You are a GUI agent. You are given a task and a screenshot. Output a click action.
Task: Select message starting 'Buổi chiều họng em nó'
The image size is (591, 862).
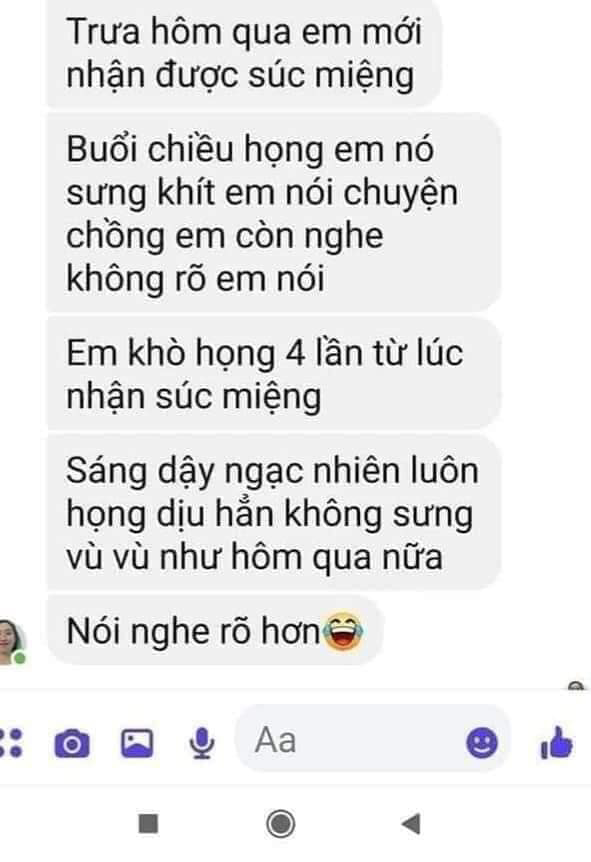tap(273, 213)
